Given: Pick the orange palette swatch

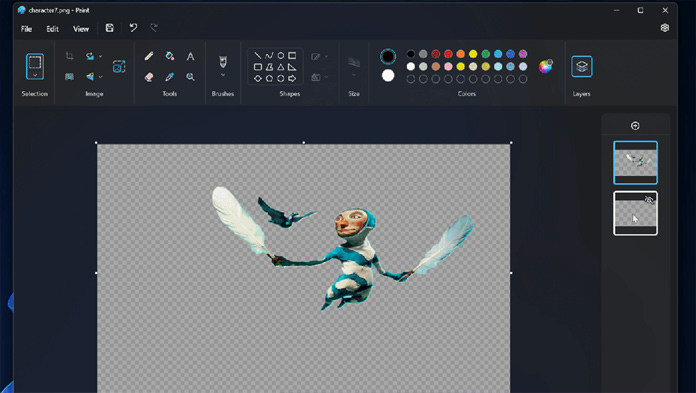Looking at the screenshot, I should point(461,54).
